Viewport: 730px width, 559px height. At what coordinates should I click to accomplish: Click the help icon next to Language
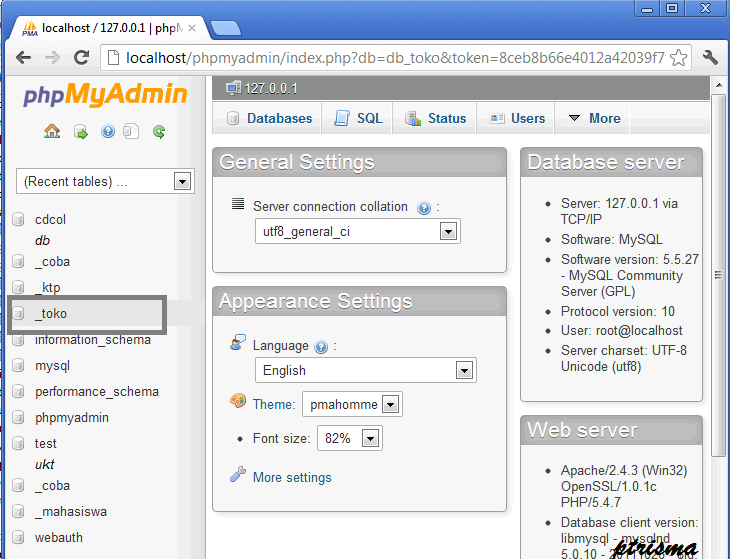point(321,347)
